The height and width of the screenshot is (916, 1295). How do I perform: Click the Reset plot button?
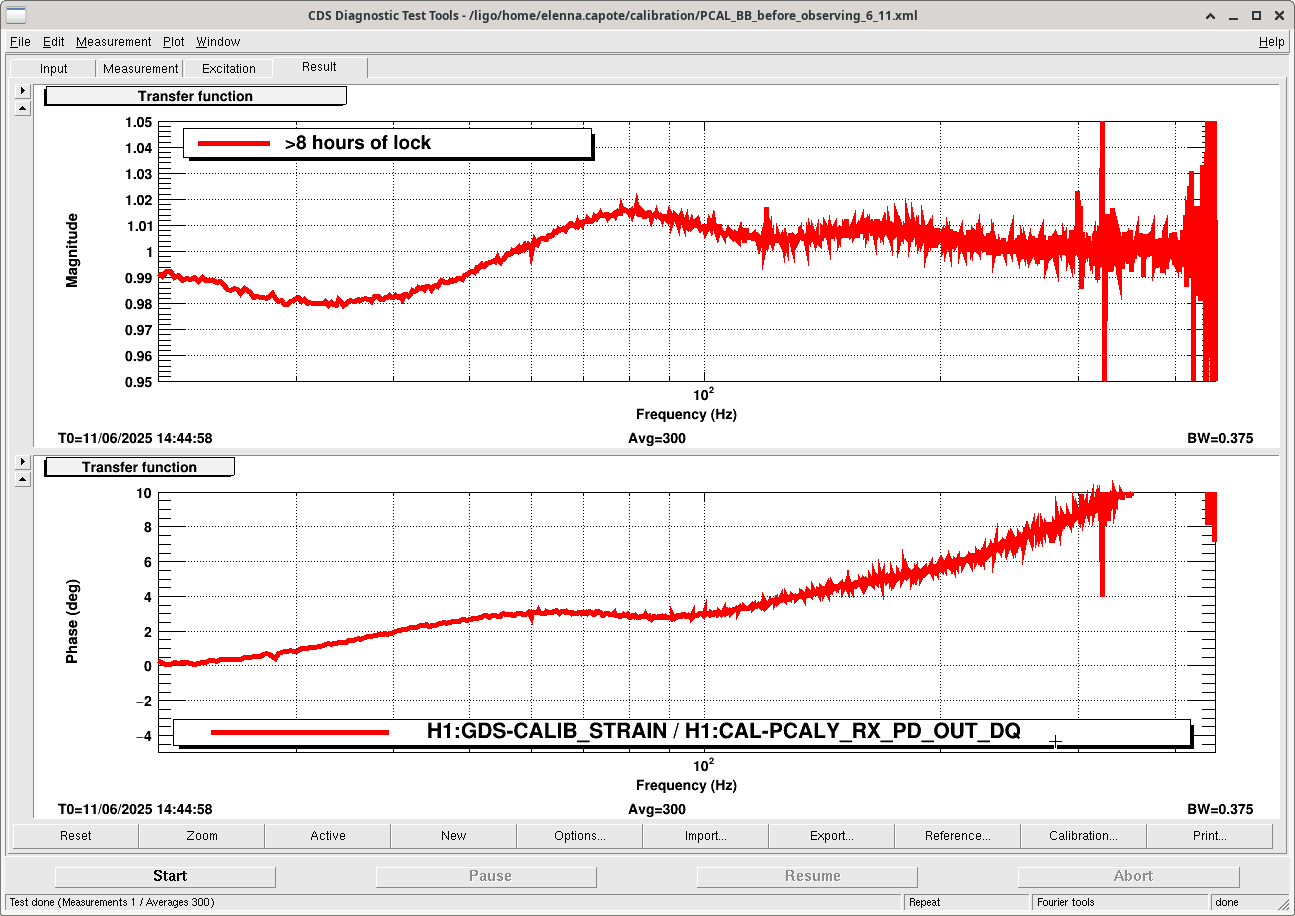(75, 836)
